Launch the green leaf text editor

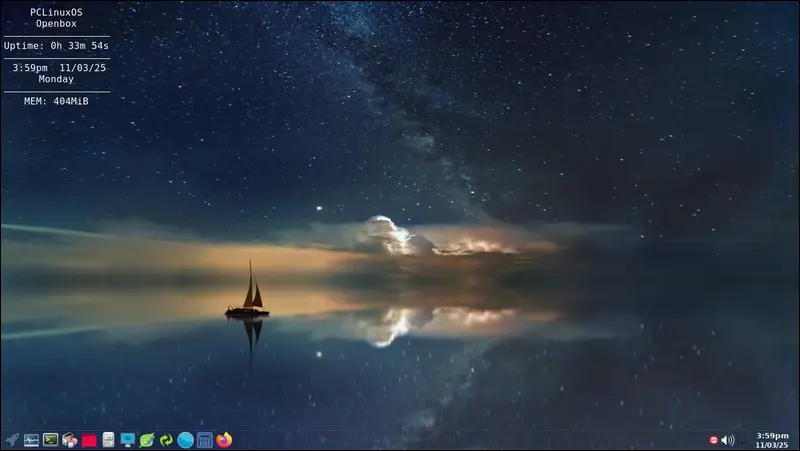pos(147,440)
